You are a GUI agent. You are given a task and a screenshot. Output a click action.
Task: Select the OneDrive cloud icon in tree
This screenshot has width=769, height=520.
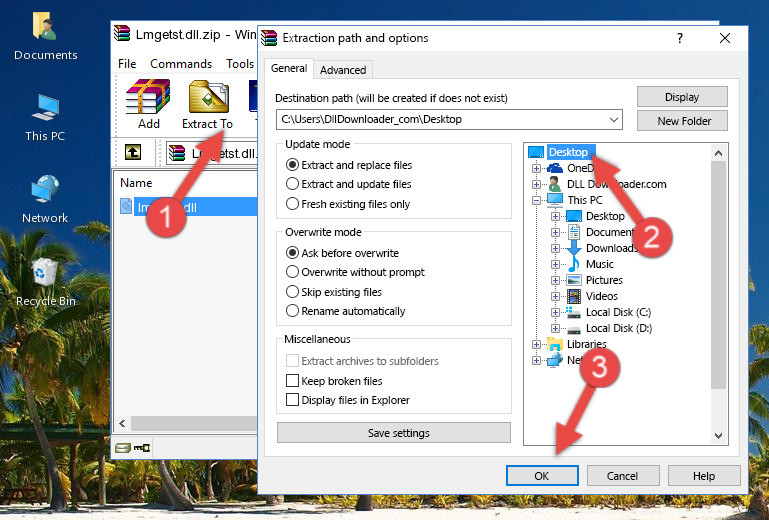[555, 168]
